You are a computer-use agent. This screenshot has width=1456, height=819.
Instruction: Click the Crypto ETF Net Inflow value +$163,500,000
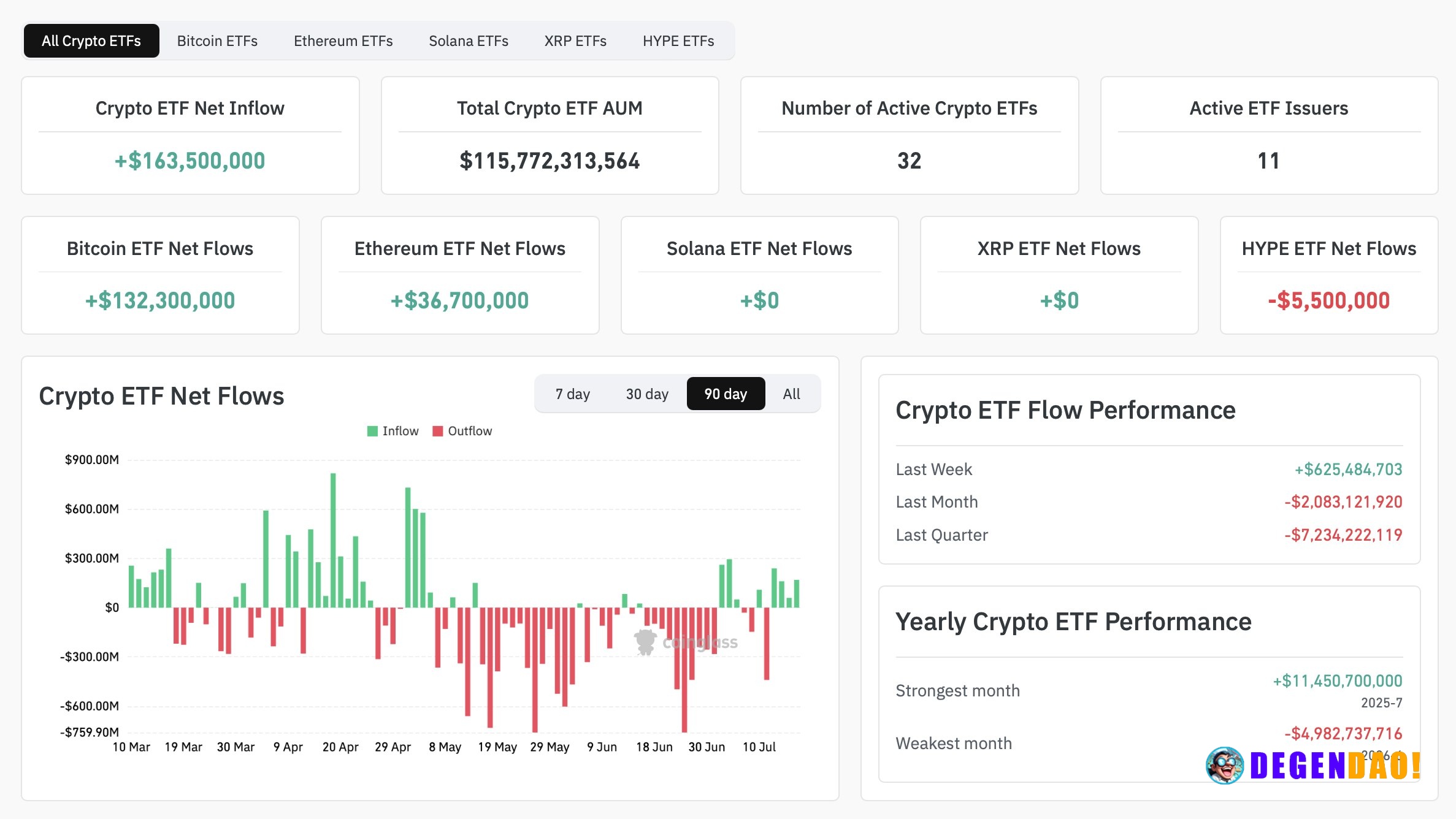pos(190,161)
